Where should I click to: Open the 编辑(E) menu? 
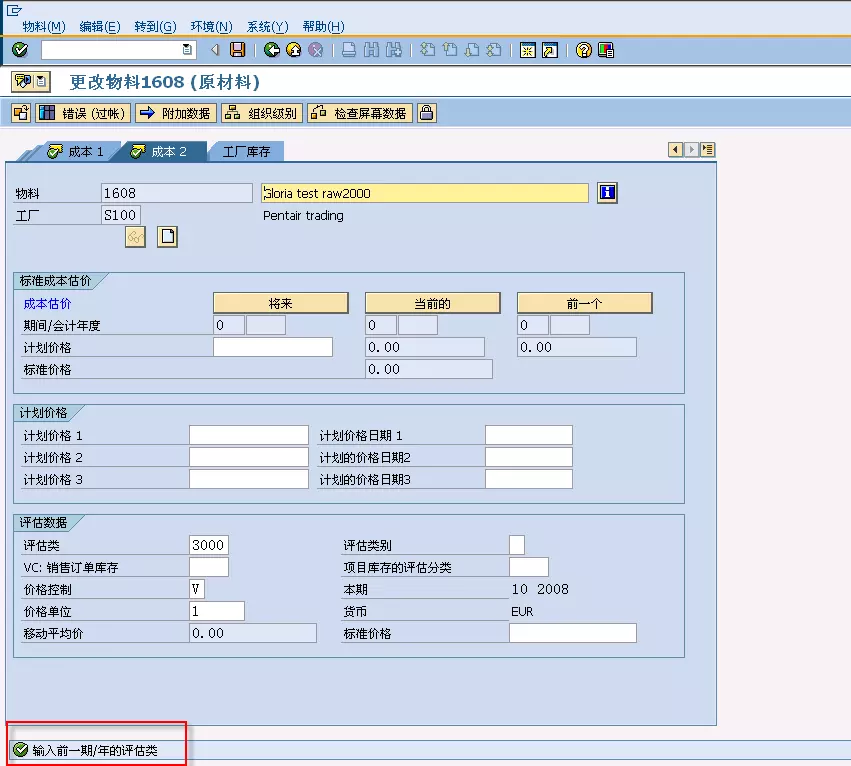(x=100, y=27)
